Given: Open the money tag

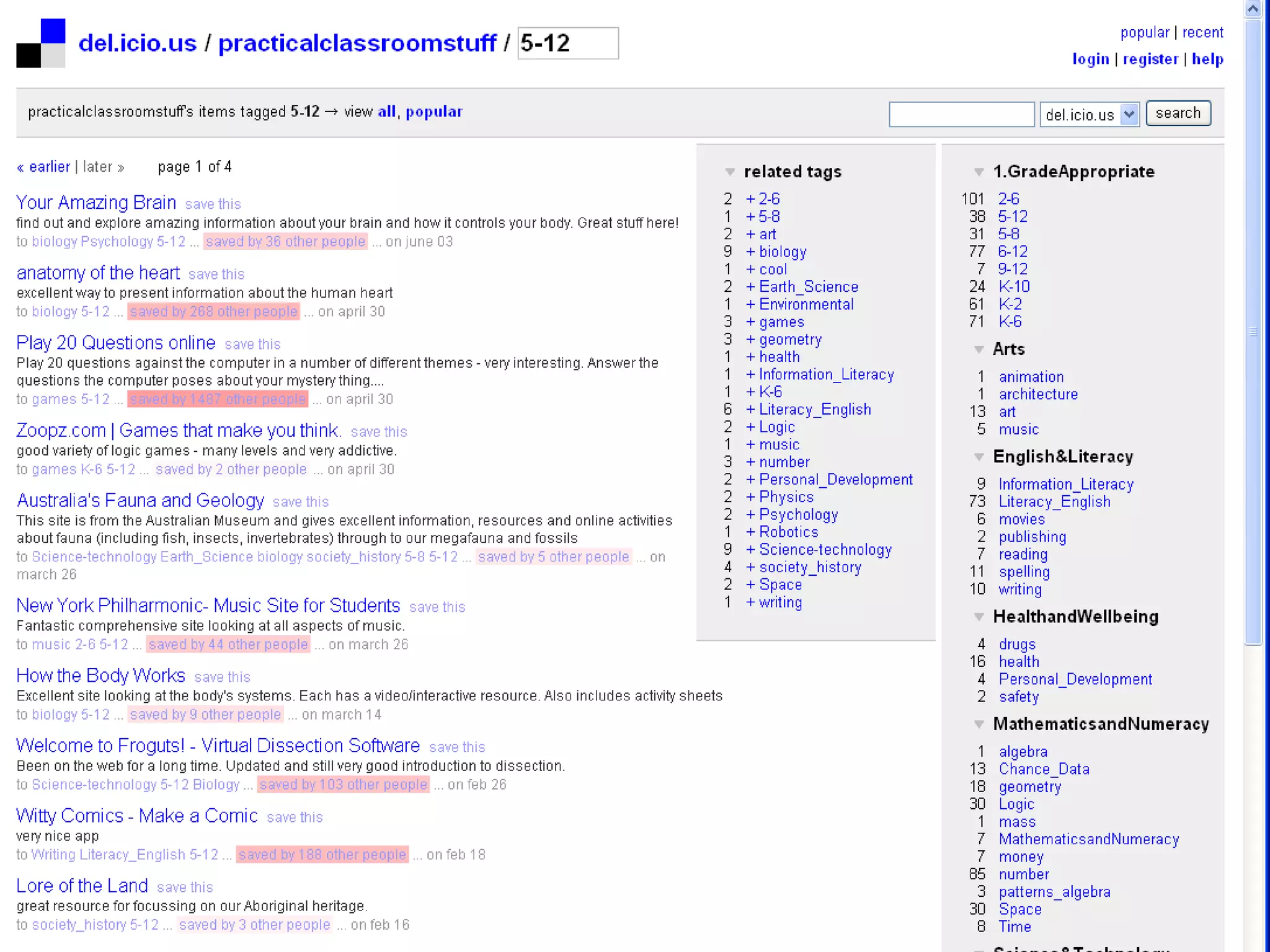Looking at the screenshot, I should [x=1021, y=857].
